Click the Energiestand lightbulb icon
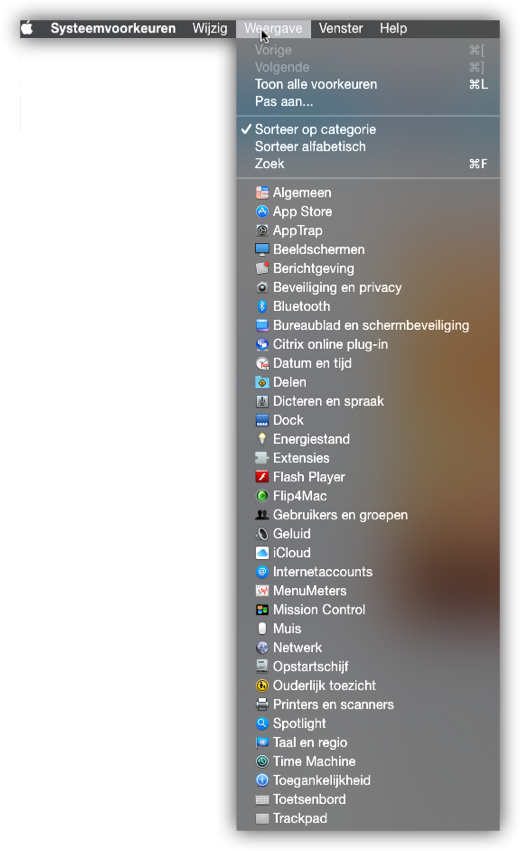 coord(262,439)
